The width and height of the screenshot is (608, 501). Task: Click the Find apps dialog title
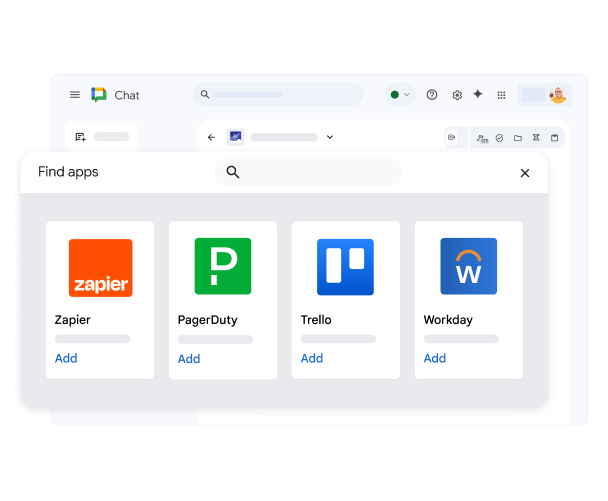[x=68, y=172]
